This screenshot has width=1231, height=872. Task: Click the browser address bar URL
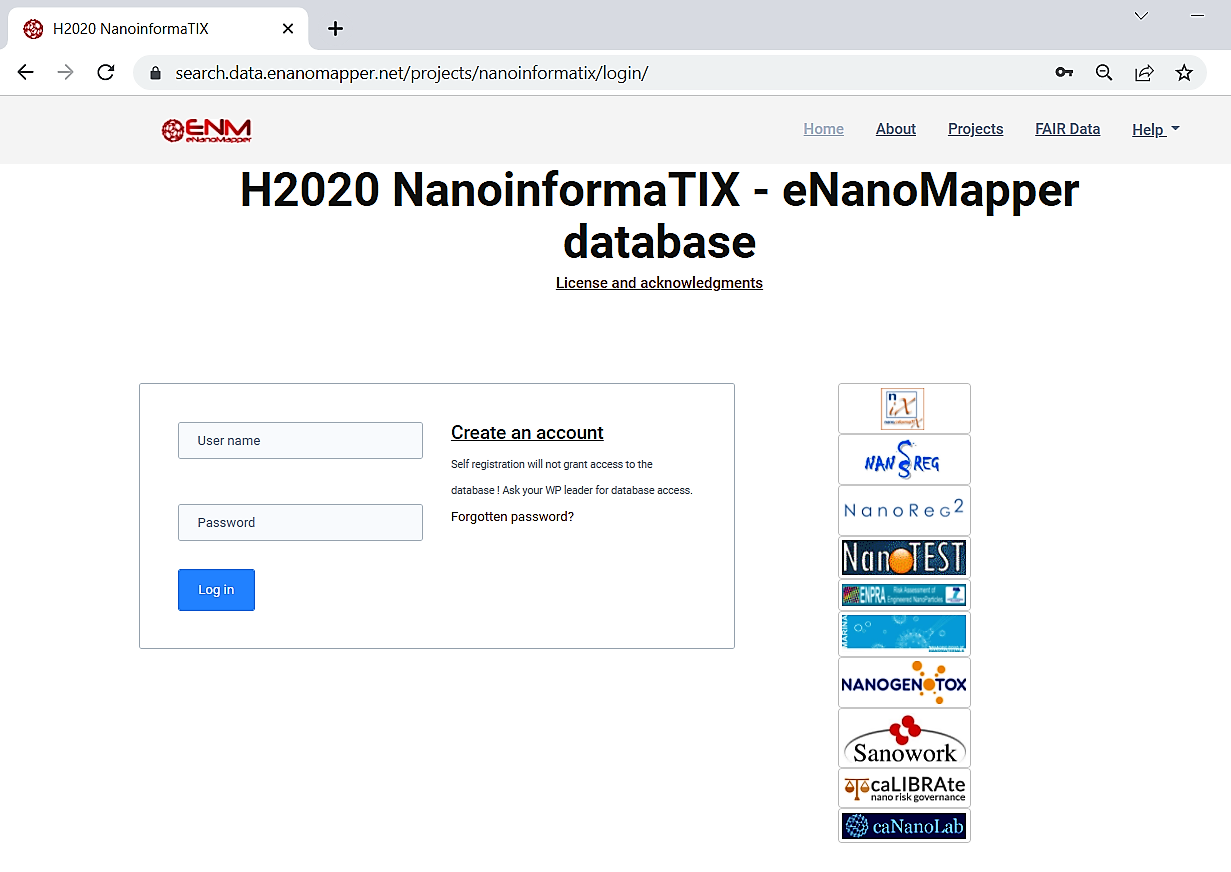tap(412, 73)
